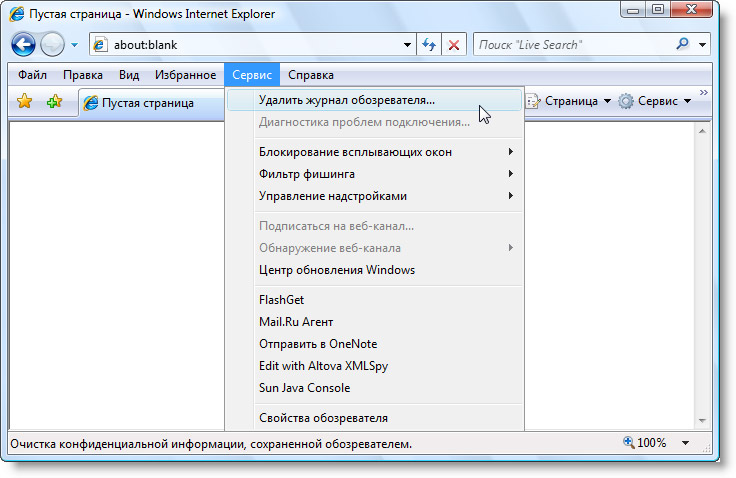Click the red Stop loading button
Viewport: 736px width, 478px height.
point(453,45)
